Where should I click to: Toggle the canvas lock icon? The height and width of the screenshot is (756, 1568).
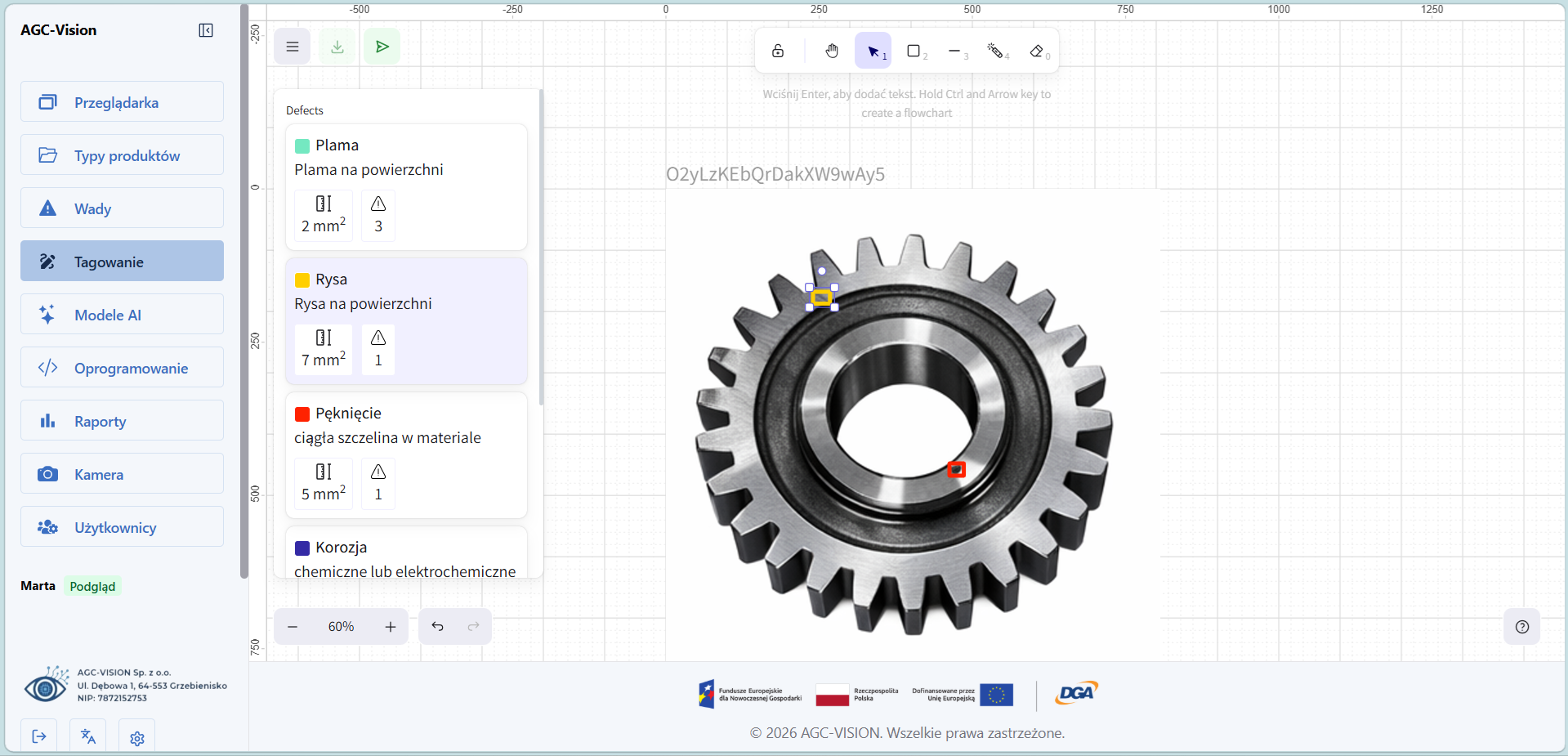(x=778, y=51)
